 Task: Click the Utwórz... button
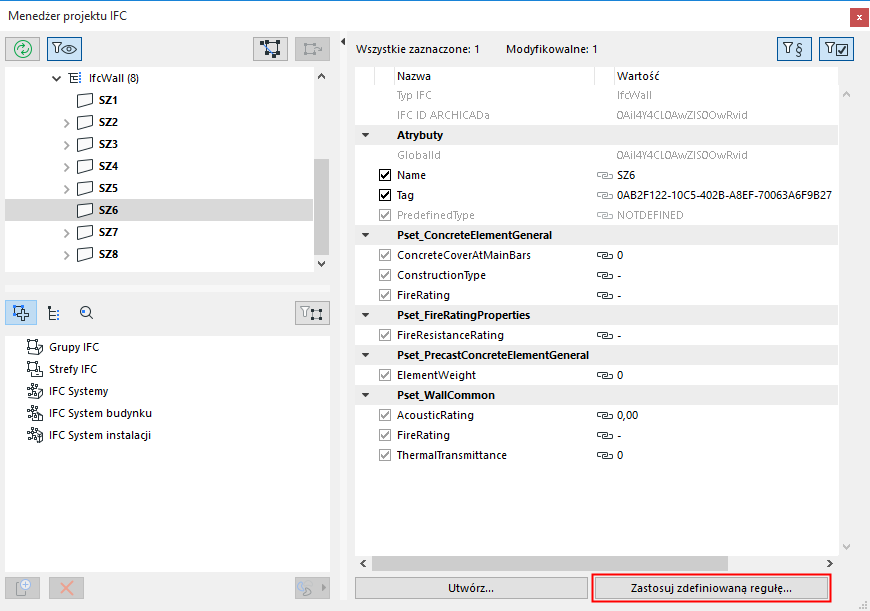[471, 588]
